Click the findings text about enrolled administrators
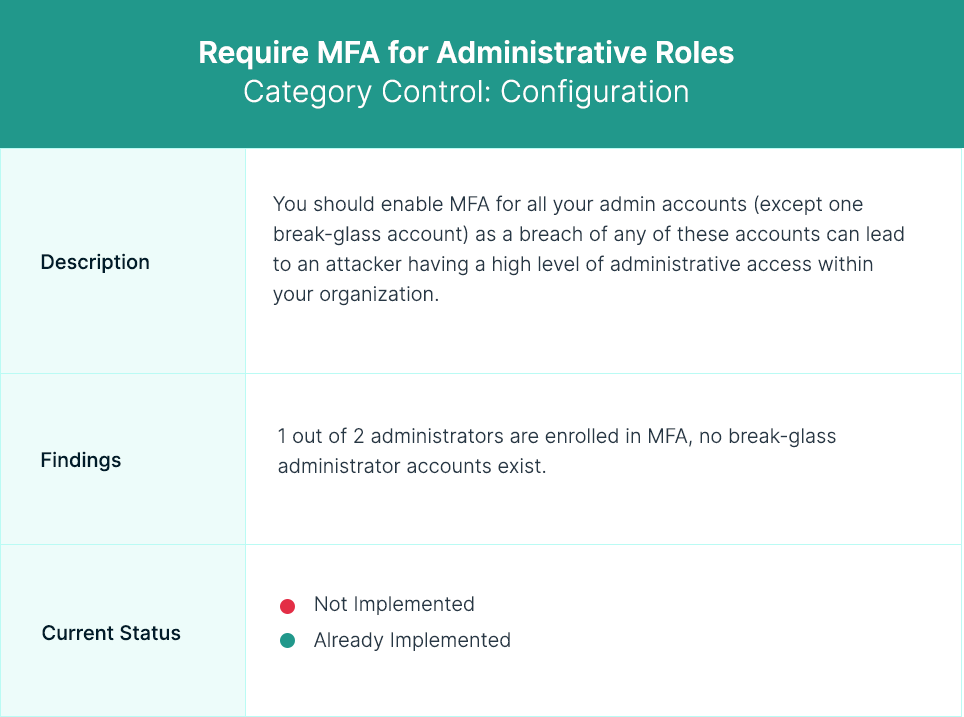The width and height of the screenshot is (964, 717). point(556,451)
